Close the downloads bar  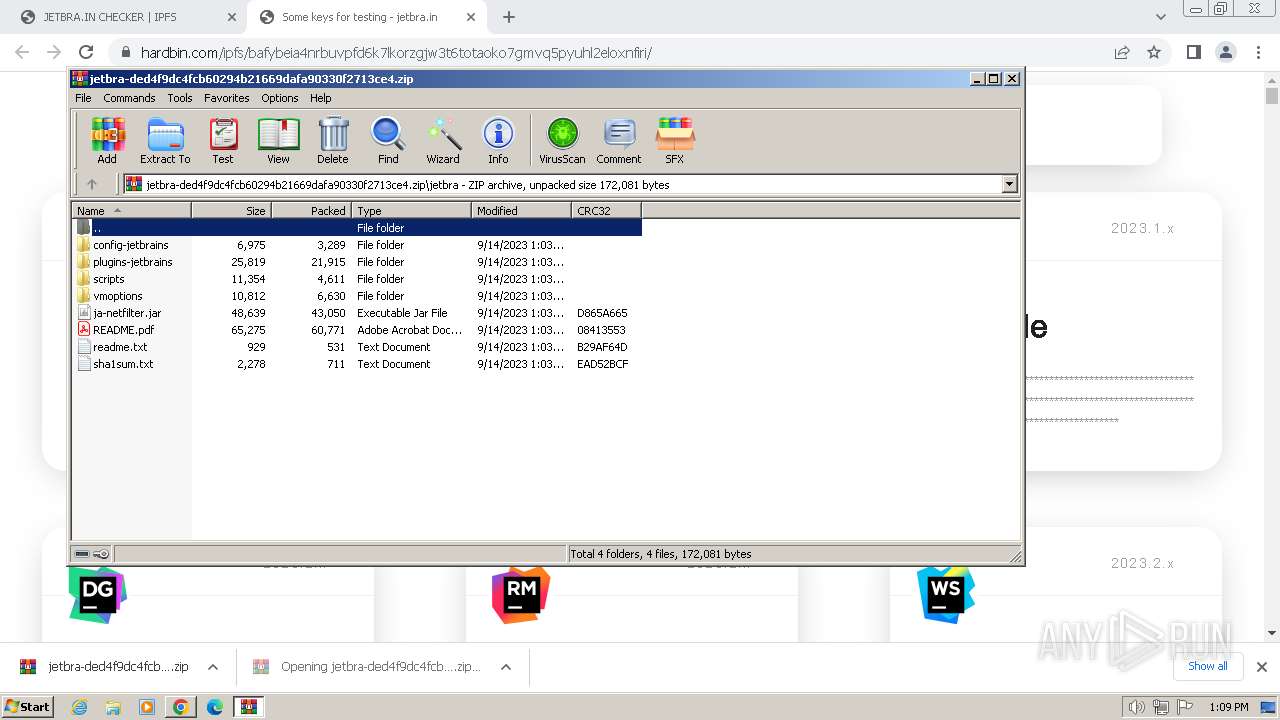click(x=1262, y=667)
